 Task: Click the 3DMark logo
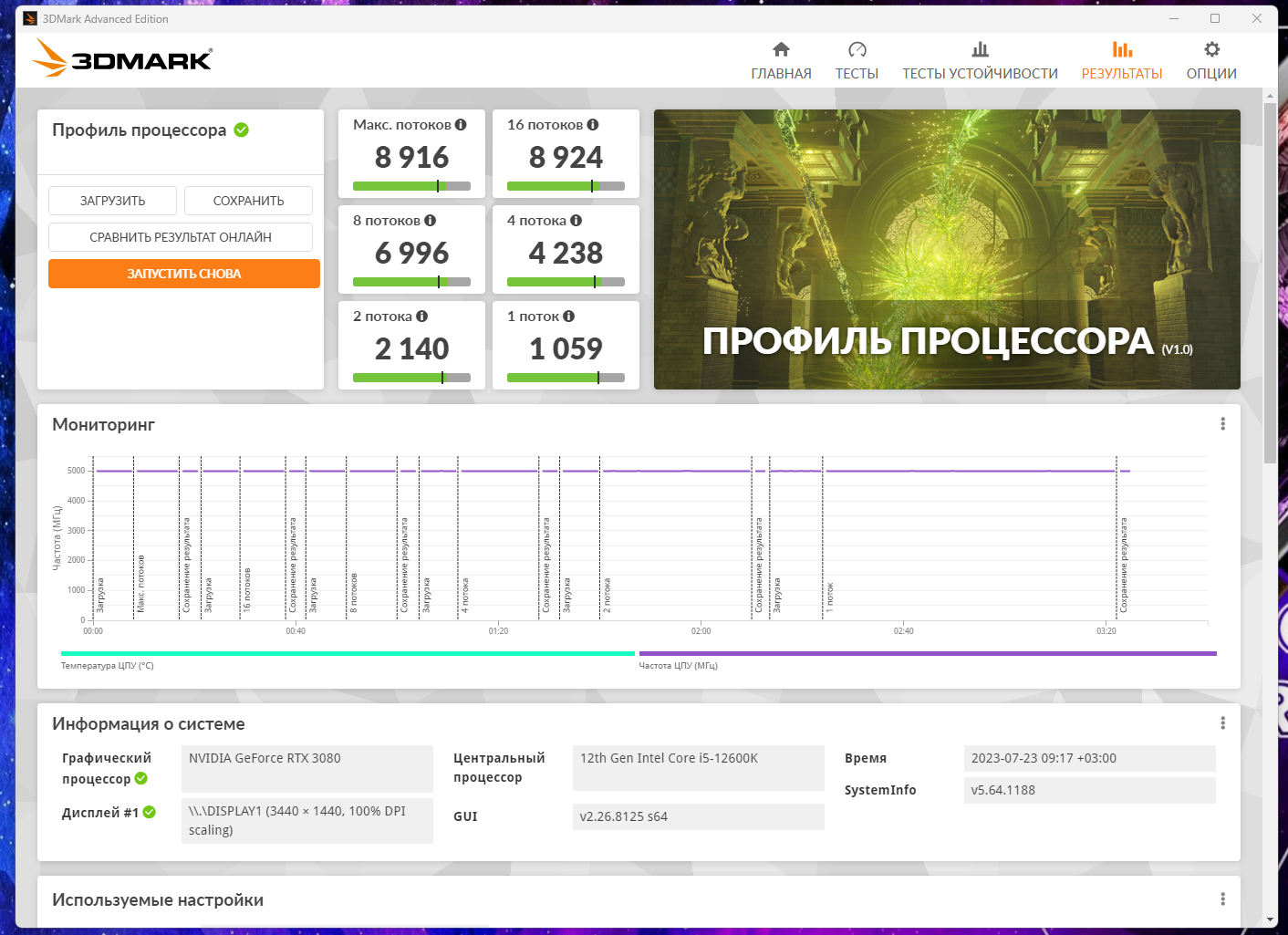(122, 57)
